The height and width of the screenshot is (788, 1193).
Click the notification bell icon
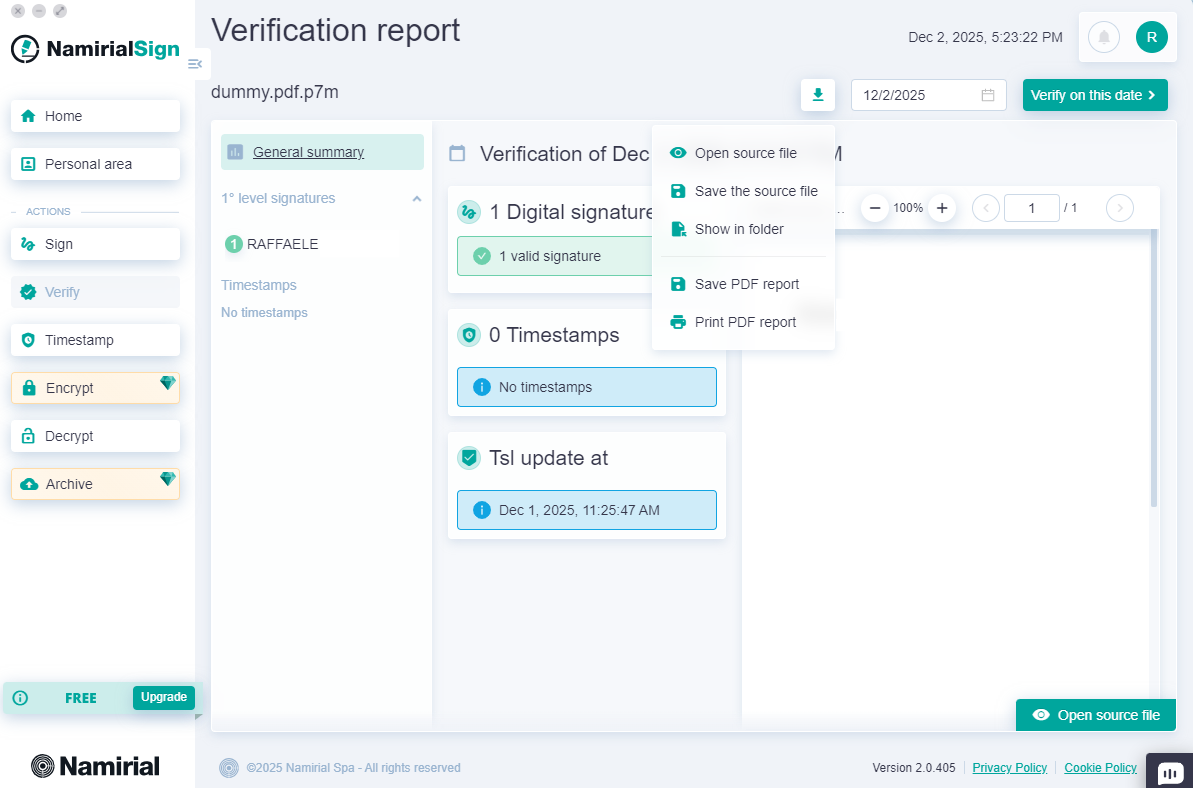(1104, 38)
